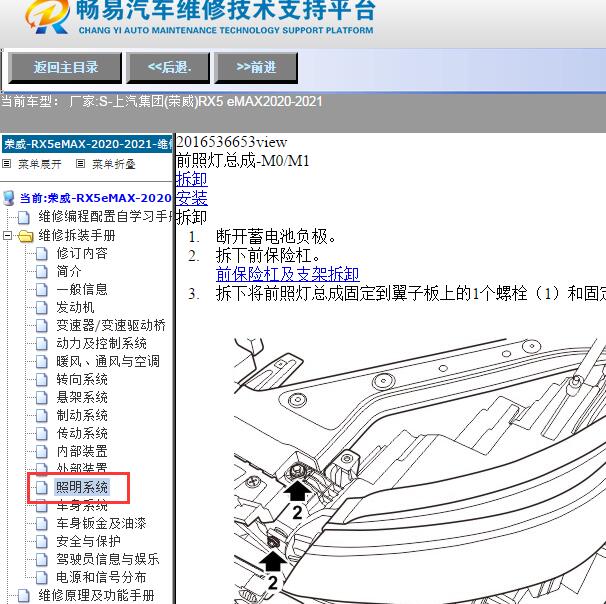Click the headlamp assembly removal diagram
This screenshot has width=606, height=604.
pos(420,470)
